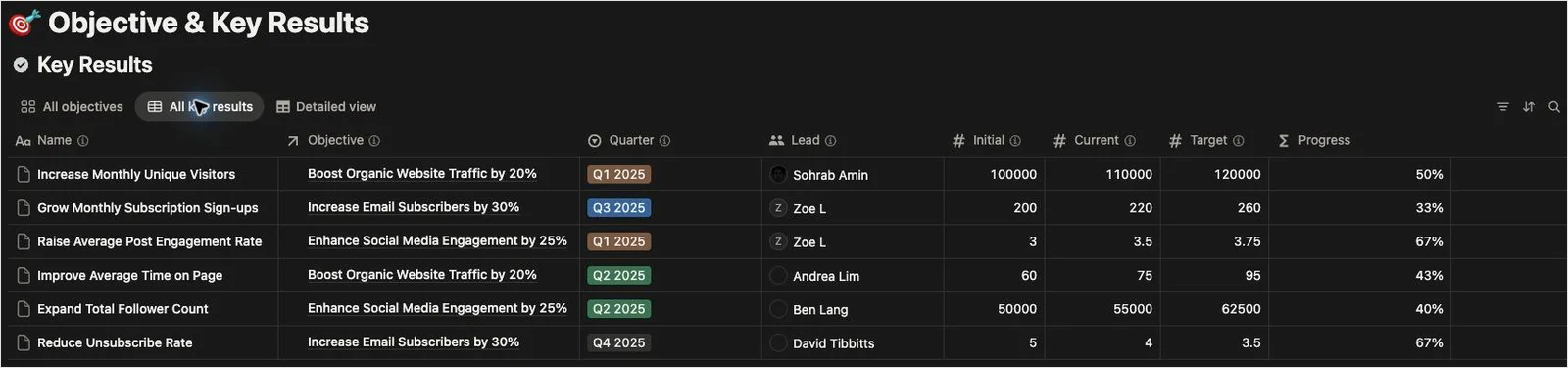Open the Reduce Unsubscribe Rate page
Screen dimensions: 1568x368
(x=115, y=342)
